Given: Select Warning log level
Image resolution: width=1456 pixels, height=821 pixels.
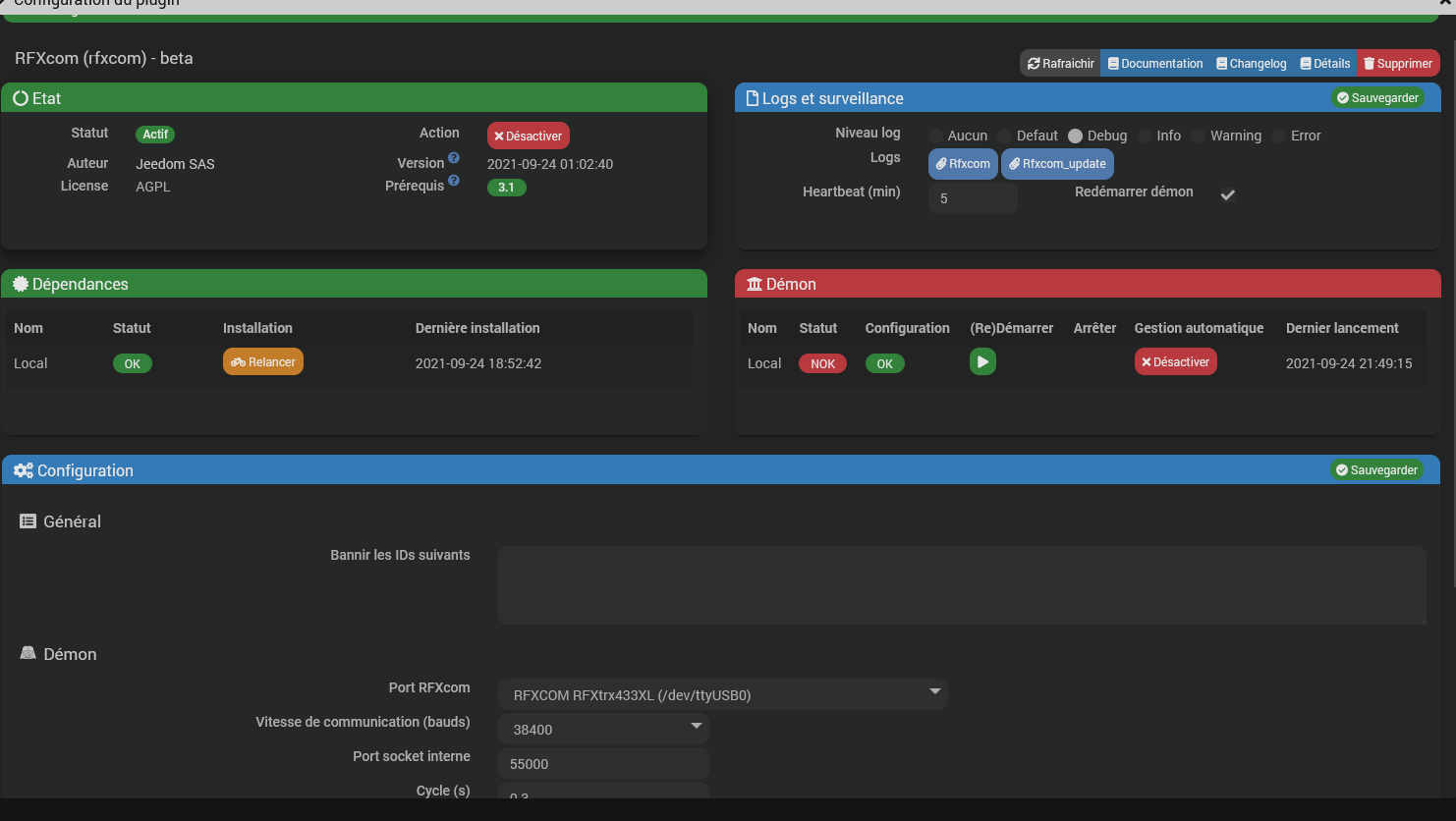Looking at the screenshot, I should tap(1198, 136).
